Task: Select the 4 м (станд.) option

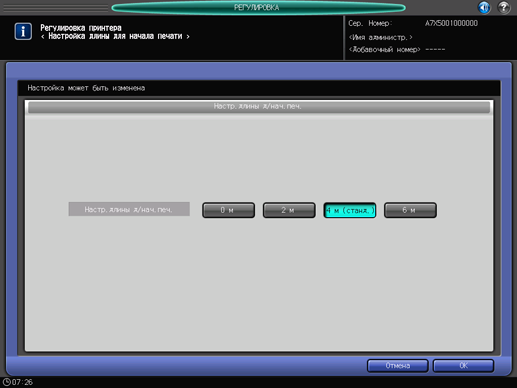Action: [350, 210]
